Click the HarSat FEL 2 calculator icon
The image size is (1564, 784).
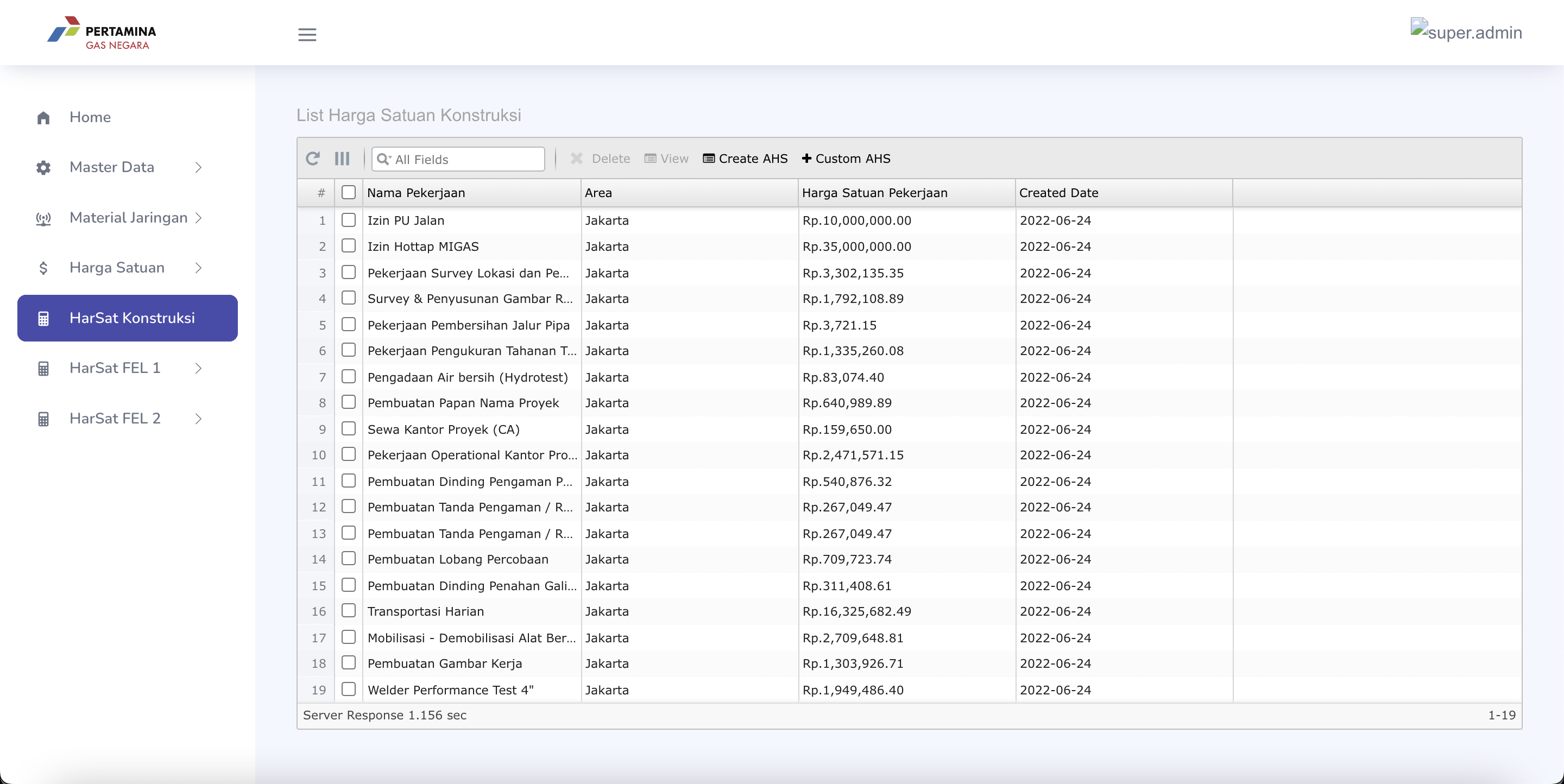point(43,419)
